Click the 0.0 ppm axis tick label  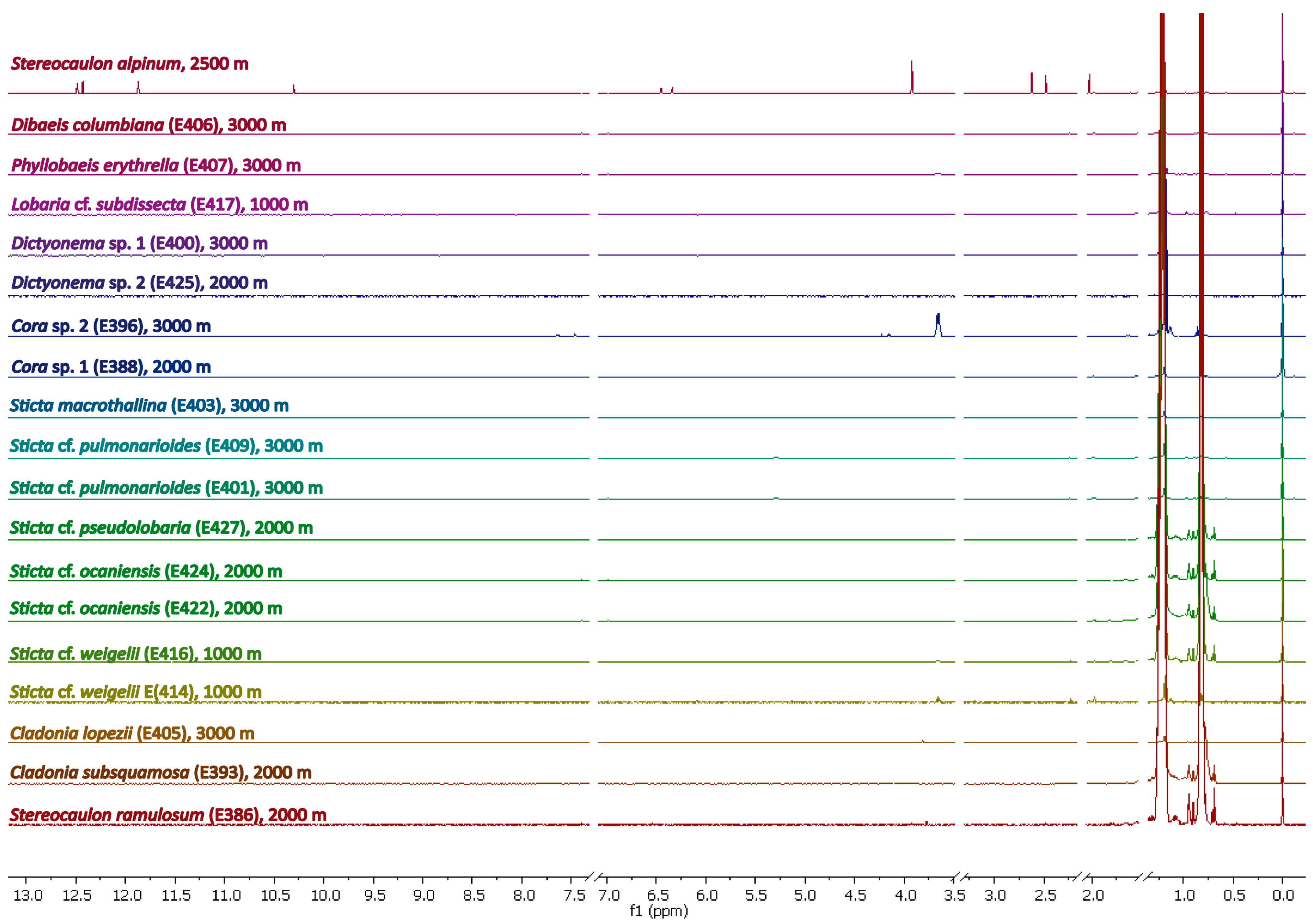[x=1283, y=895]
